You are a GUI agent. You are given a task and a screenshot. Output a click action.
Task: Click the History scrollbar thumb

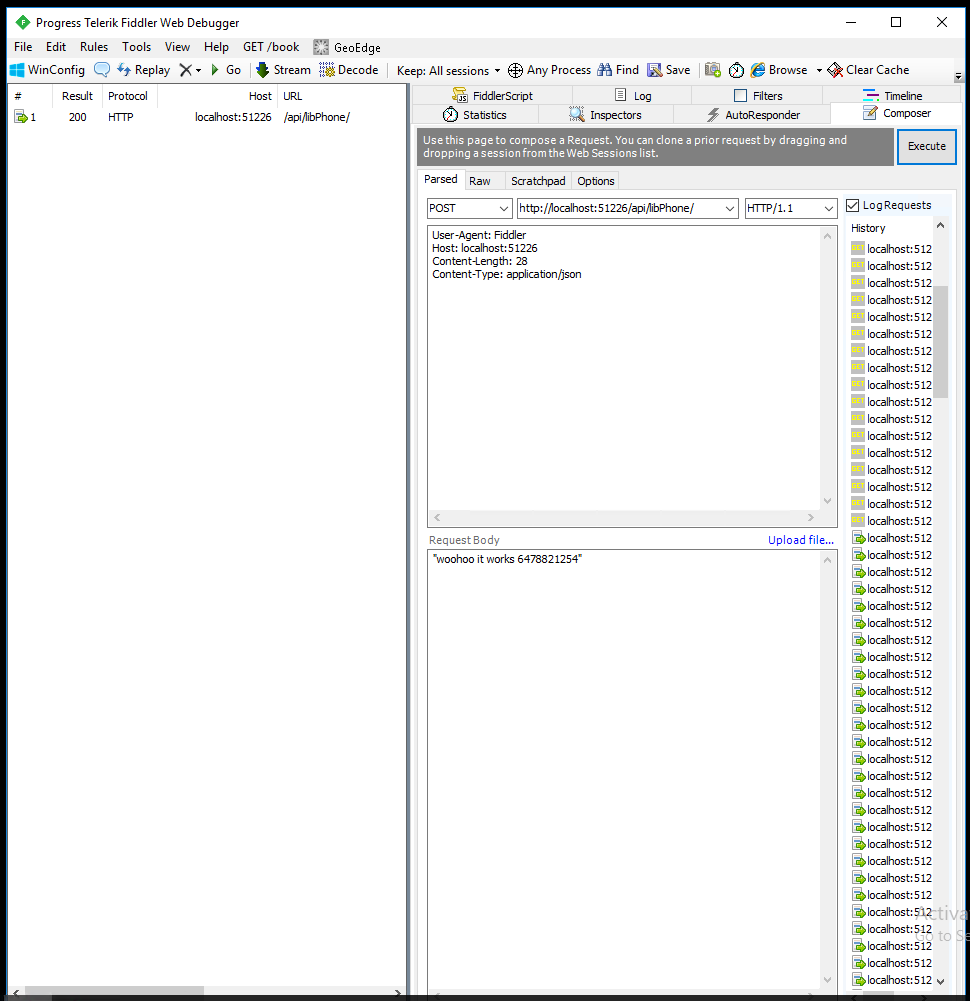coord(941,342)
